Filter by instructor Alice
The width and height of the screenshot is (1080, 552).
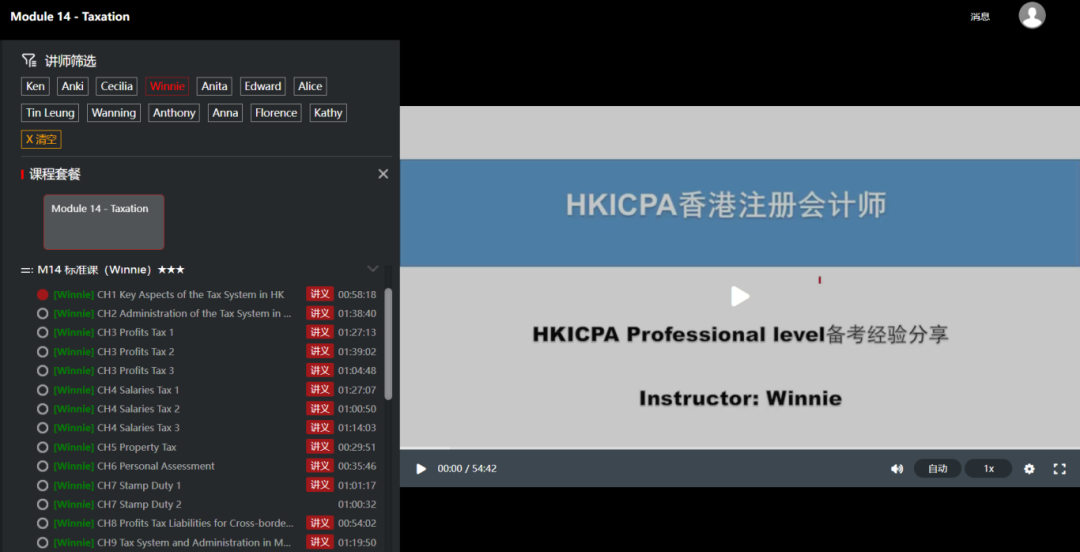310,86
